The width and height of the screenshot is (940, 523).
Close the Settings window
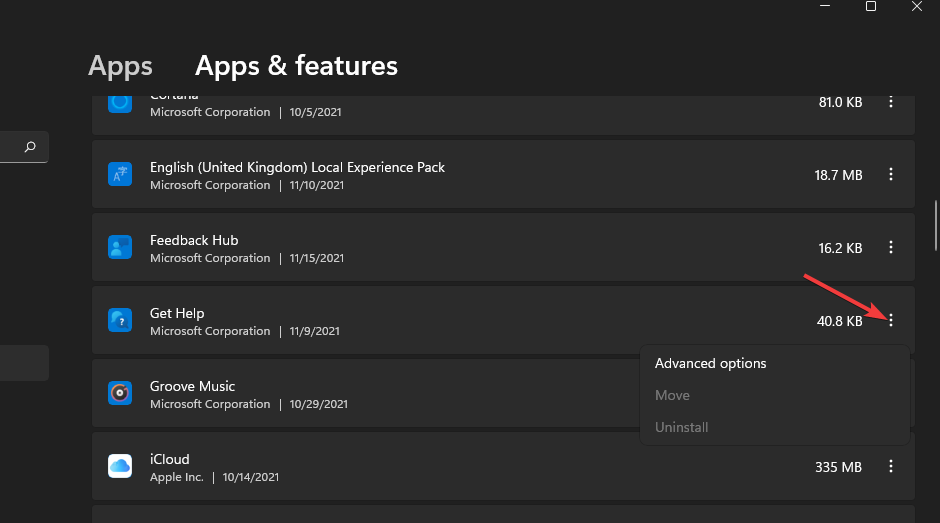point(917,6)
